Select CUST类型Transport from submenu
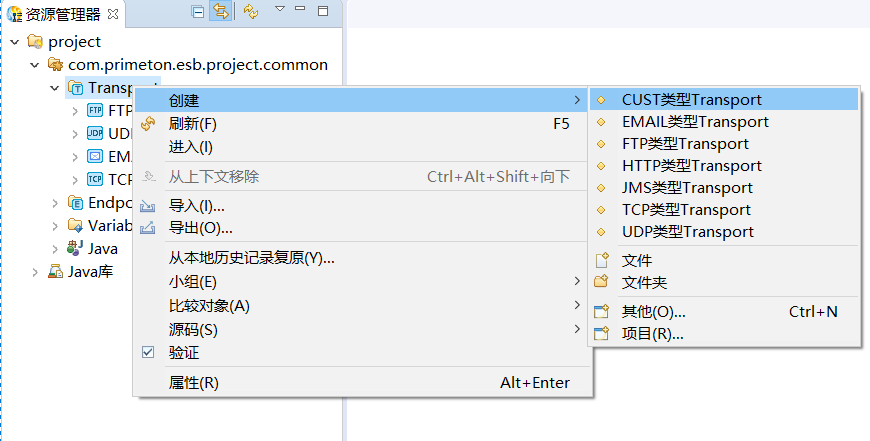Viewport: 870px width, 441px height. [691, 100]
